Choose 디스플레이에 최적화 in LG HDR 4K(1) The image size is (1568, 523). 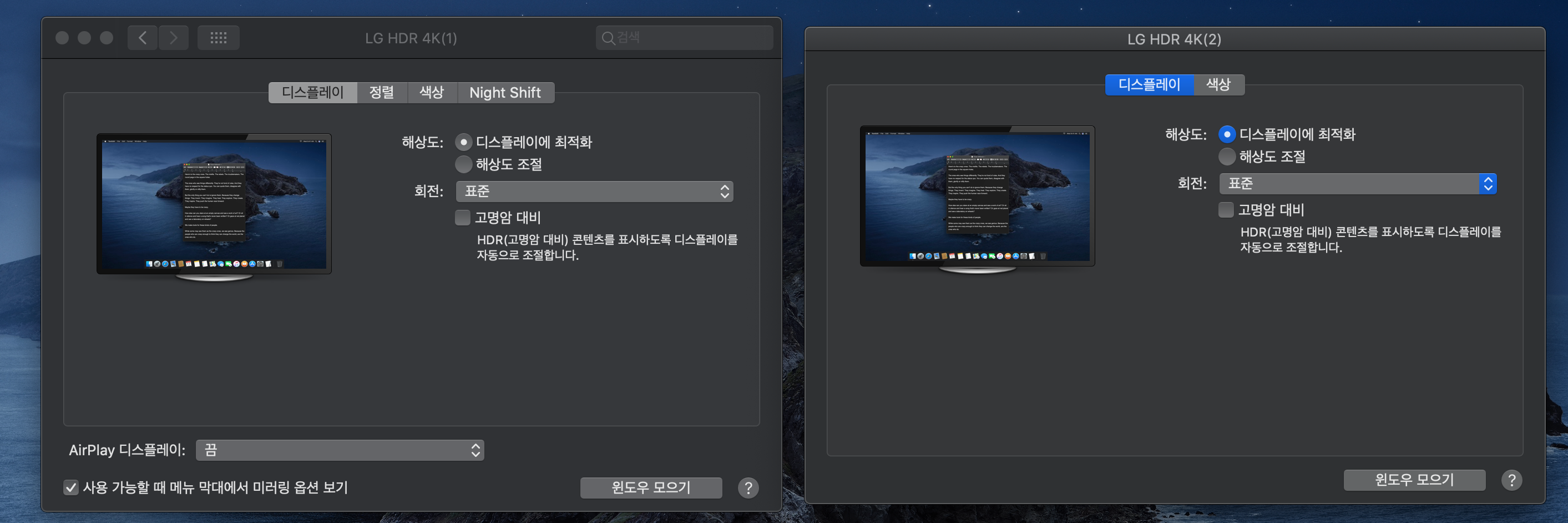coord(464,143)
